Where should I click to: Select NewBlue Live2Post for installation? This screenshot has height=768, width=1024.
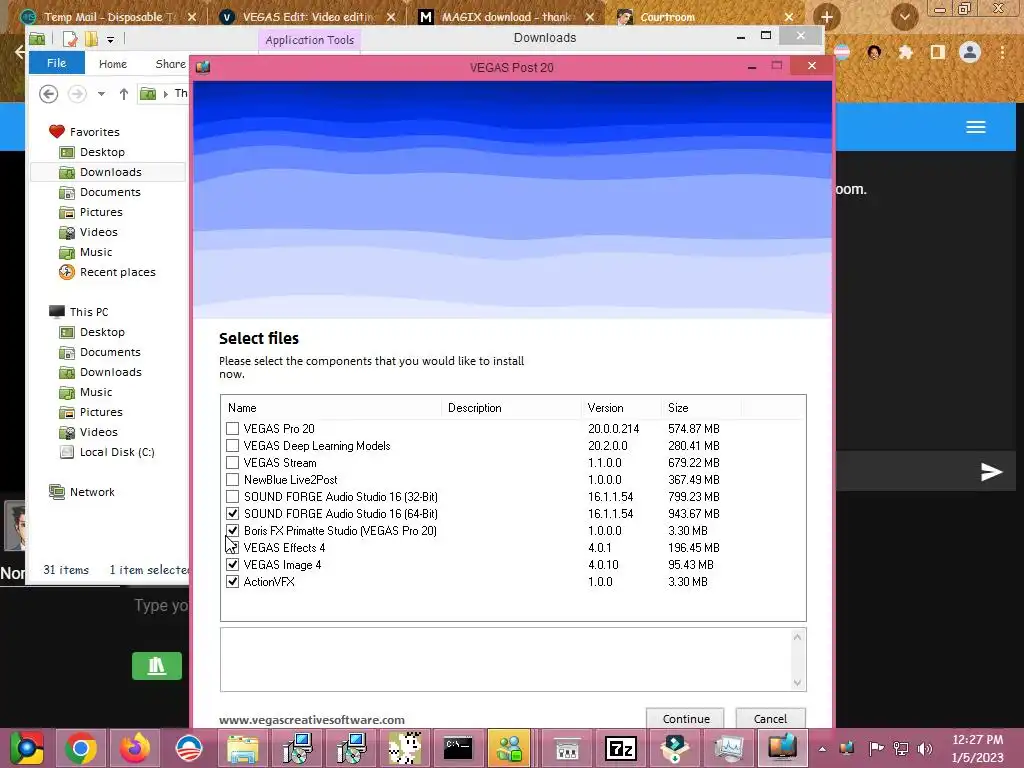(232, 479)
